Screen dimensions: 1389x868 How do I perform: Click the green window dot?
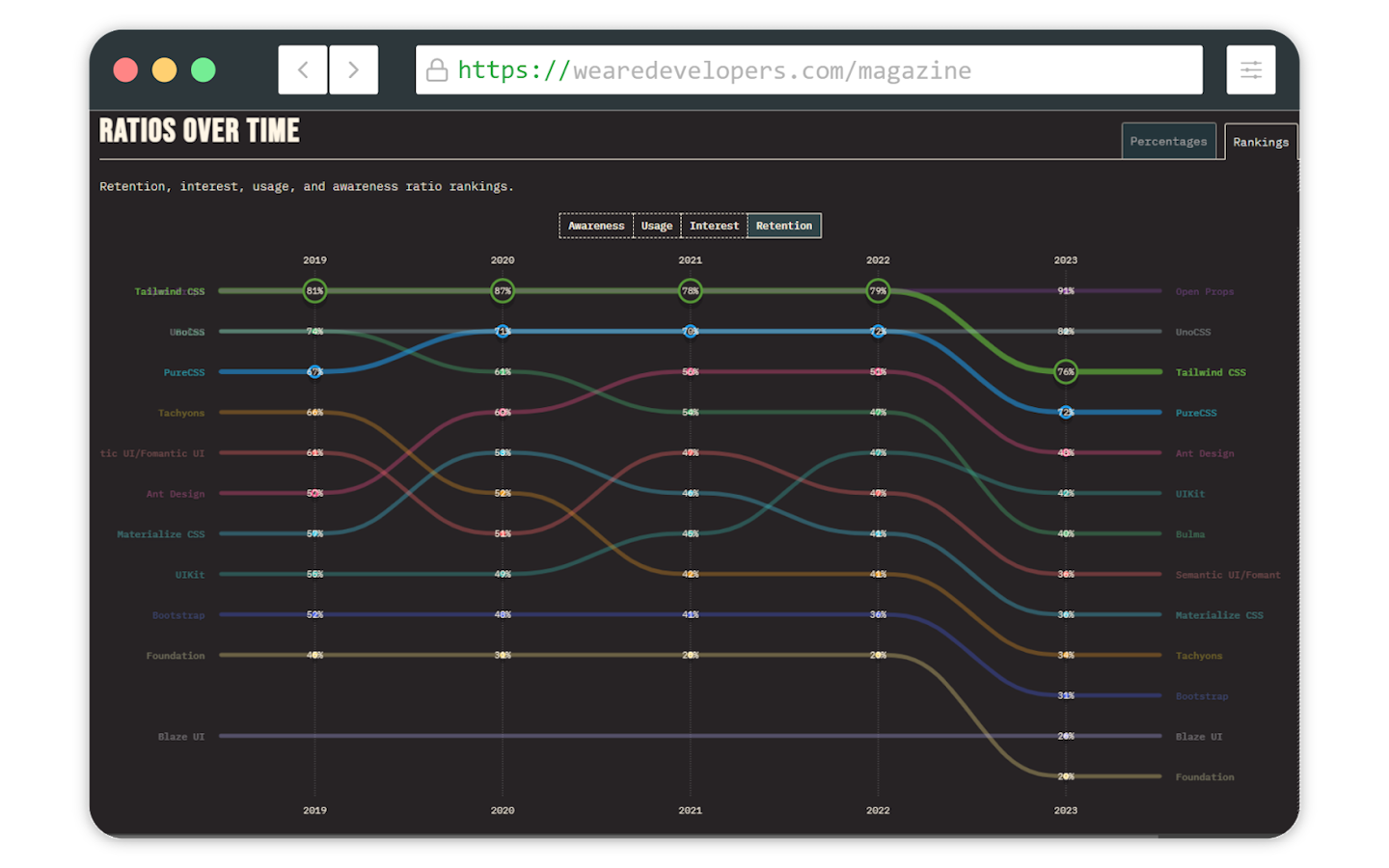[203, 69]
